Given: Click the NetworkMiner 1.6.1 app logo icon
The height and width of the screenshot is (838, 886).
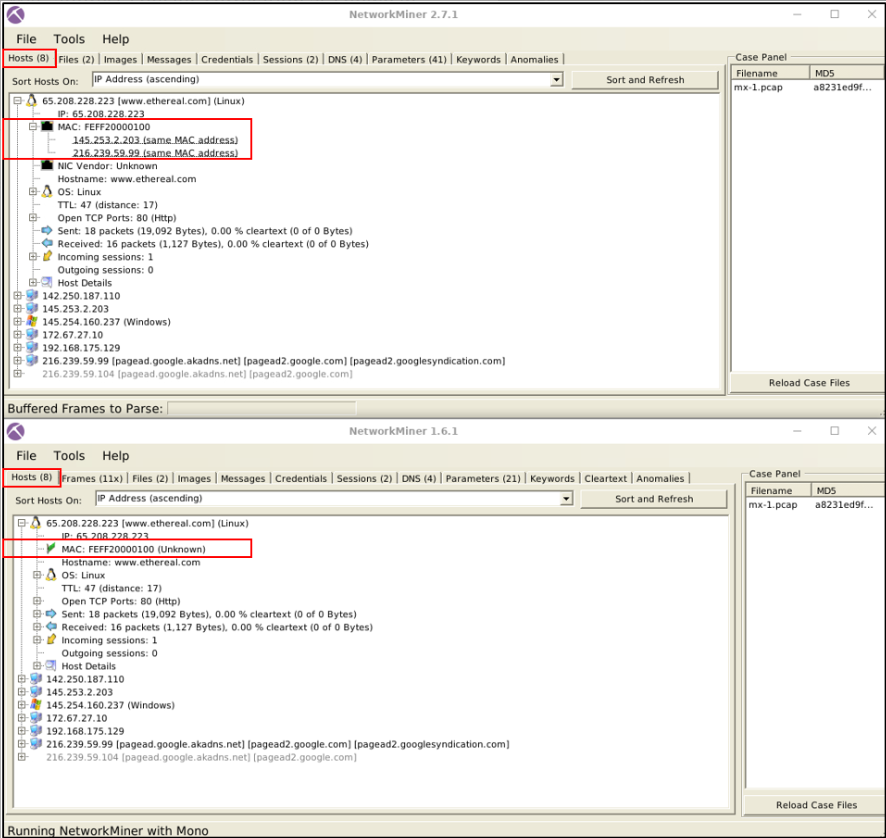Looking at the screenshot, I should pos(16,432).
